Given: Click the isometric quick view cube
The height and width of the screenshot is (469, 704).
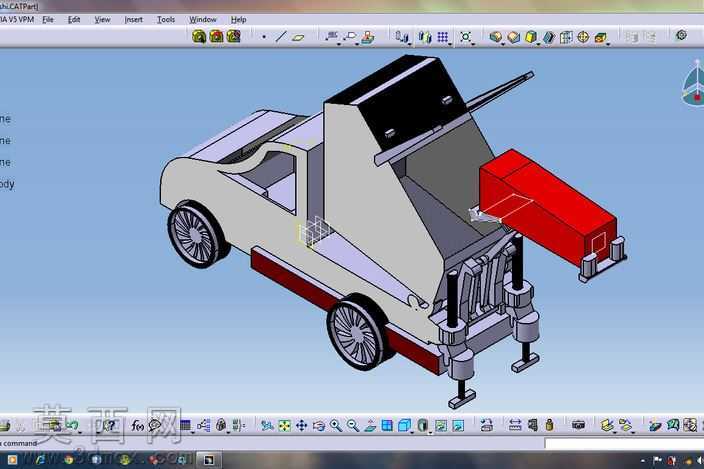Looking at the screenshot, I should 405,425.
